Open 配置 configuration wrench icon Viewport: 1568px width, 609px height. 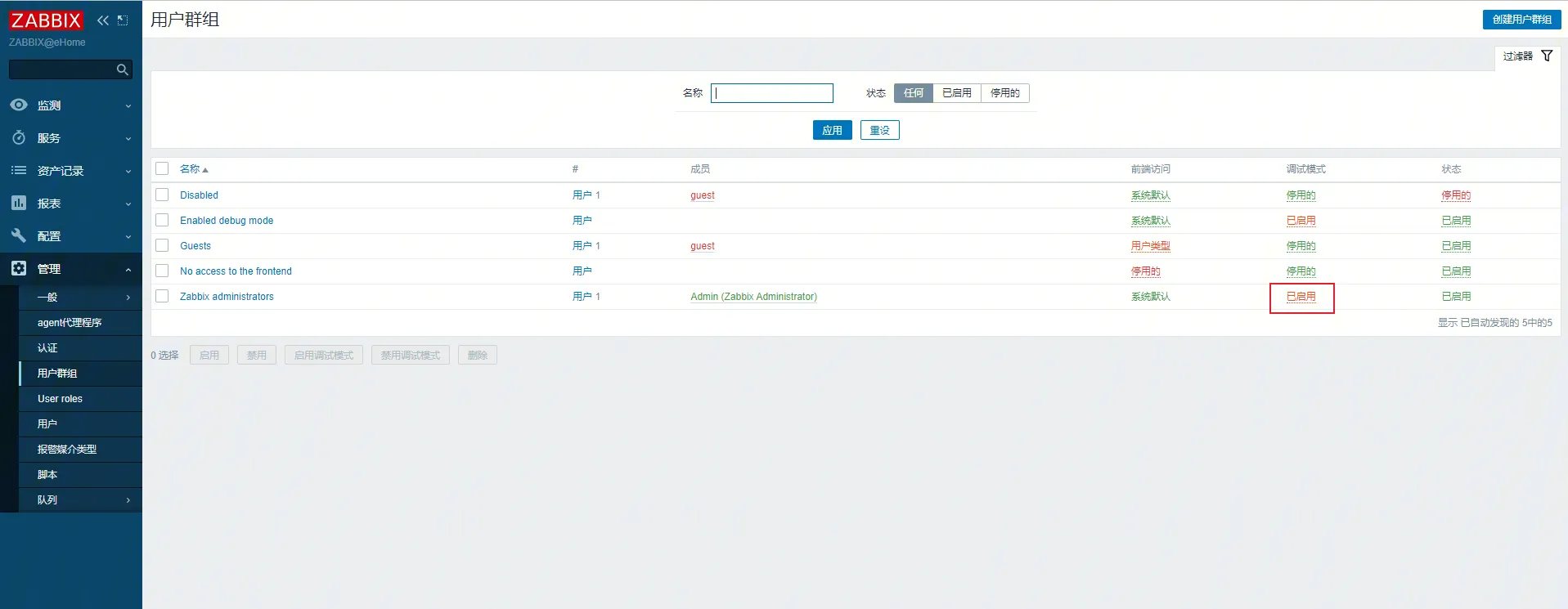tap(19, 236)
